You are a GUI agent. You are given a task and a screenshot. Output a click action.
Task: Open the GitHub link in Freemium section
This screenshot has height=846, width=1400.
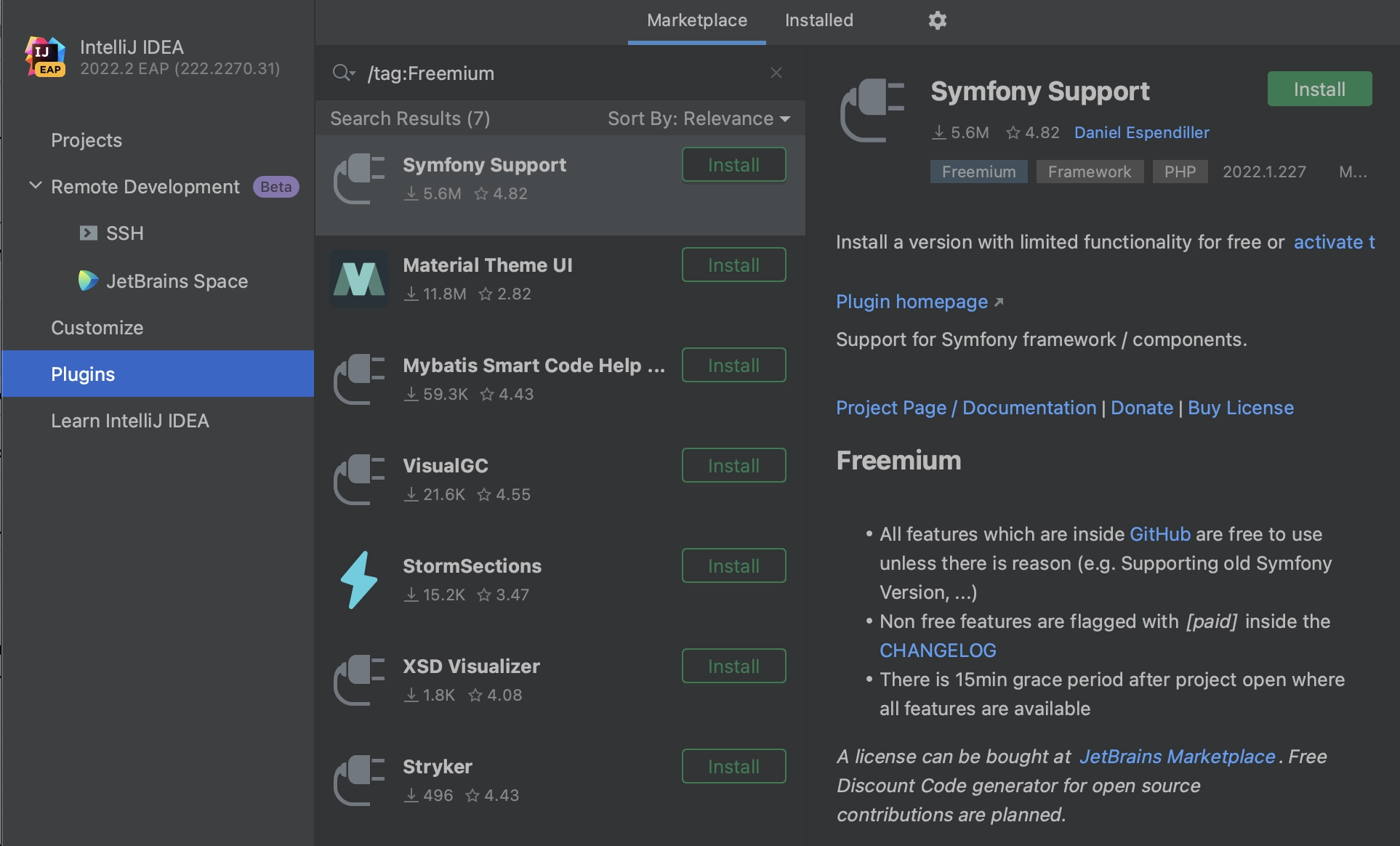[x=1160, y=534]
